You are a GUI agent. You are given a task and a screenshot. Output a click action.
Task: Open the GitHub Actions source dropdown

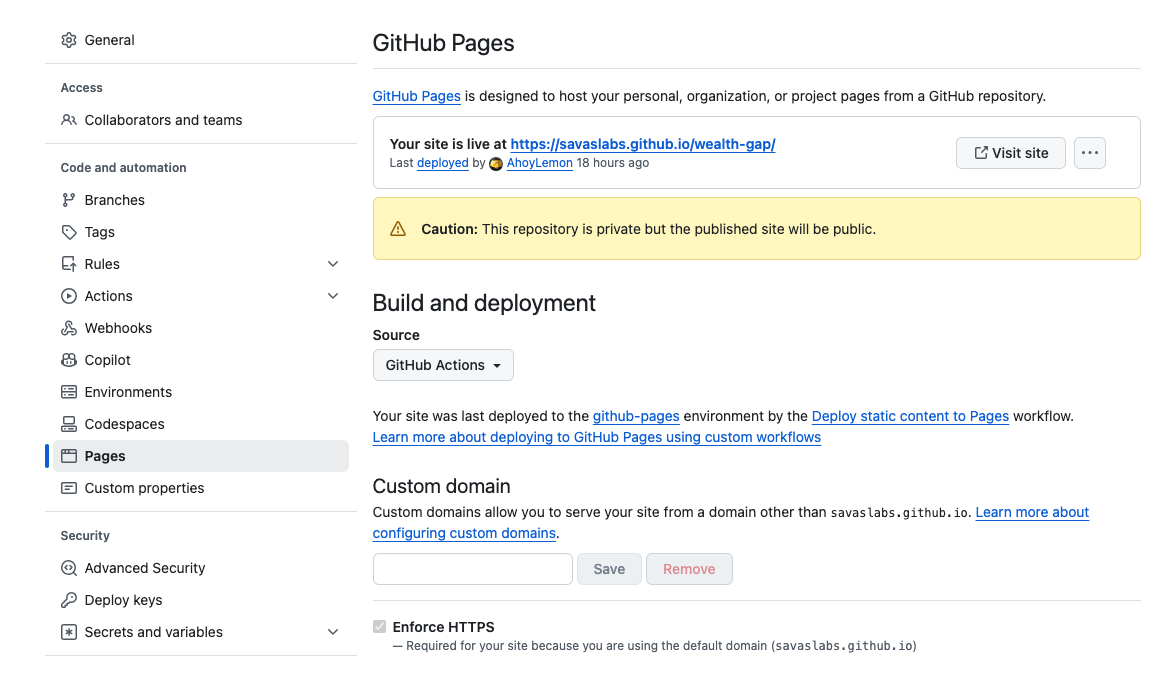443,365
